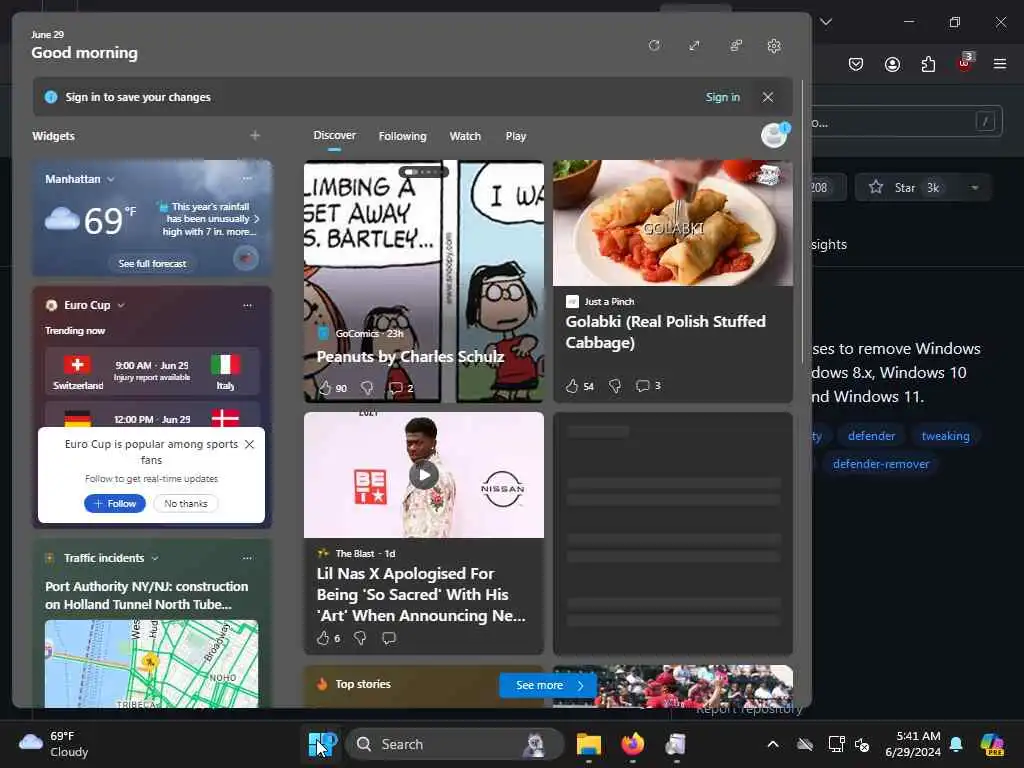This screenshot has height=768, width=1024.
Task: Click Start button on taskbar
Action: (x=321, y=744)
